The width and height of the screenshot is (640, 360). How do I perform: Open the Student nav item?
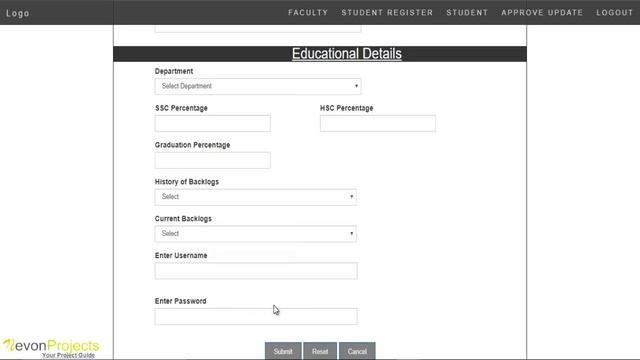[x=467, y=13]
